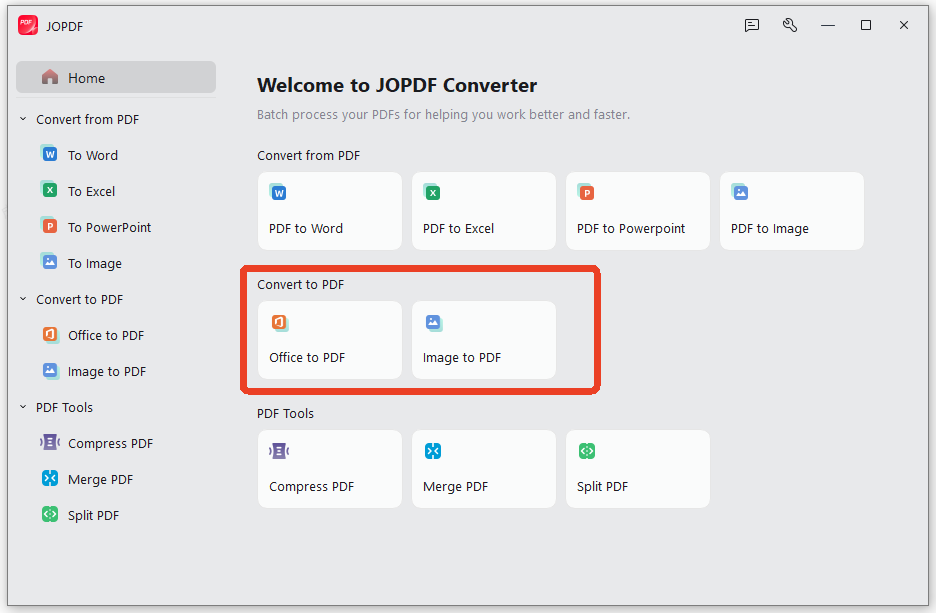Select To Excel in the sidebar
The image size is (936, 613).
[91, 192]
